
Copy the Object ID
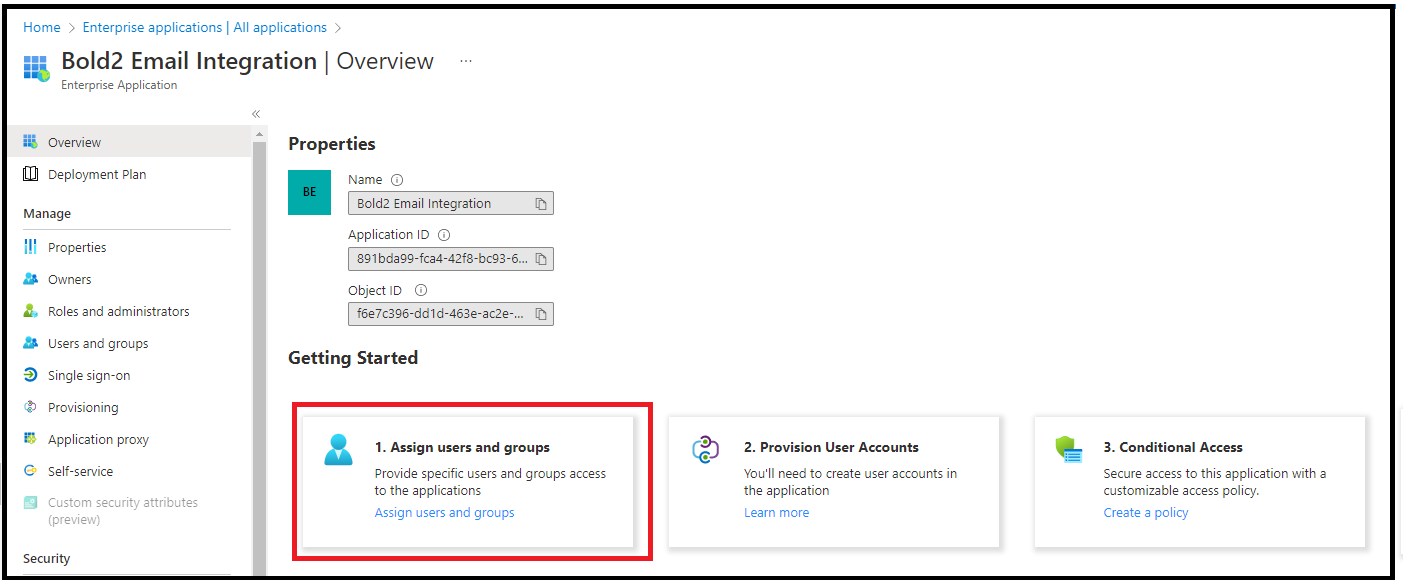pos(541,313)
